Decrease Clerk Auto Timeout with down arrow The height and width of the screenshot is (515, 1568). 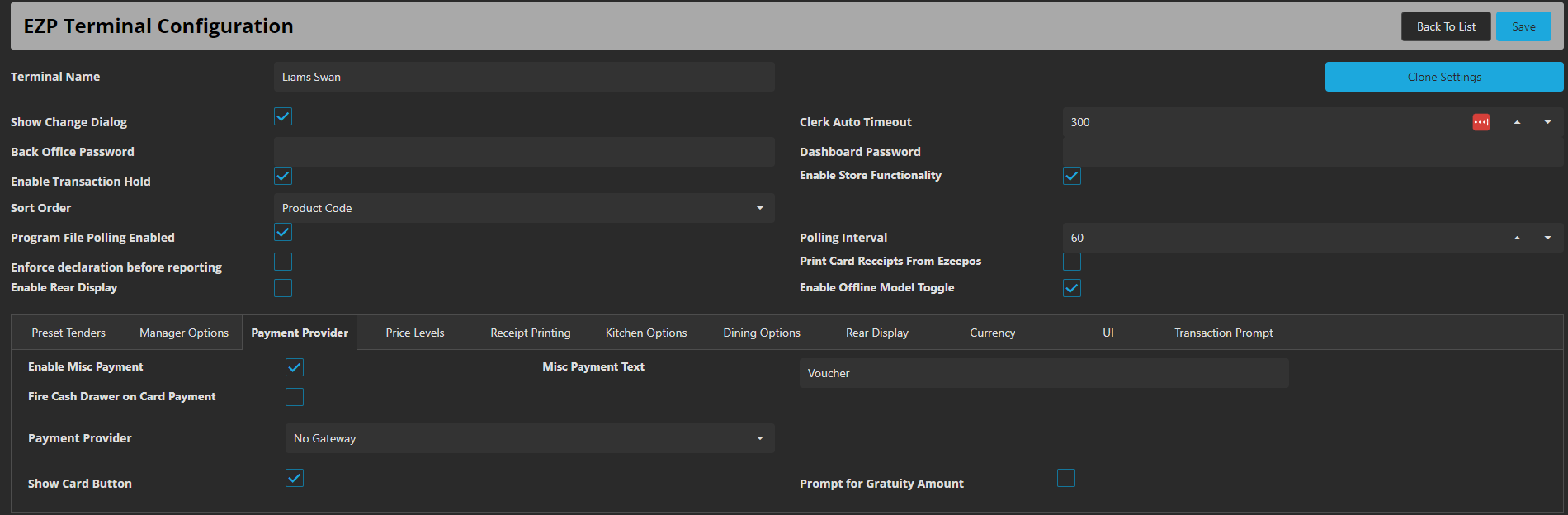point(1547,122)
